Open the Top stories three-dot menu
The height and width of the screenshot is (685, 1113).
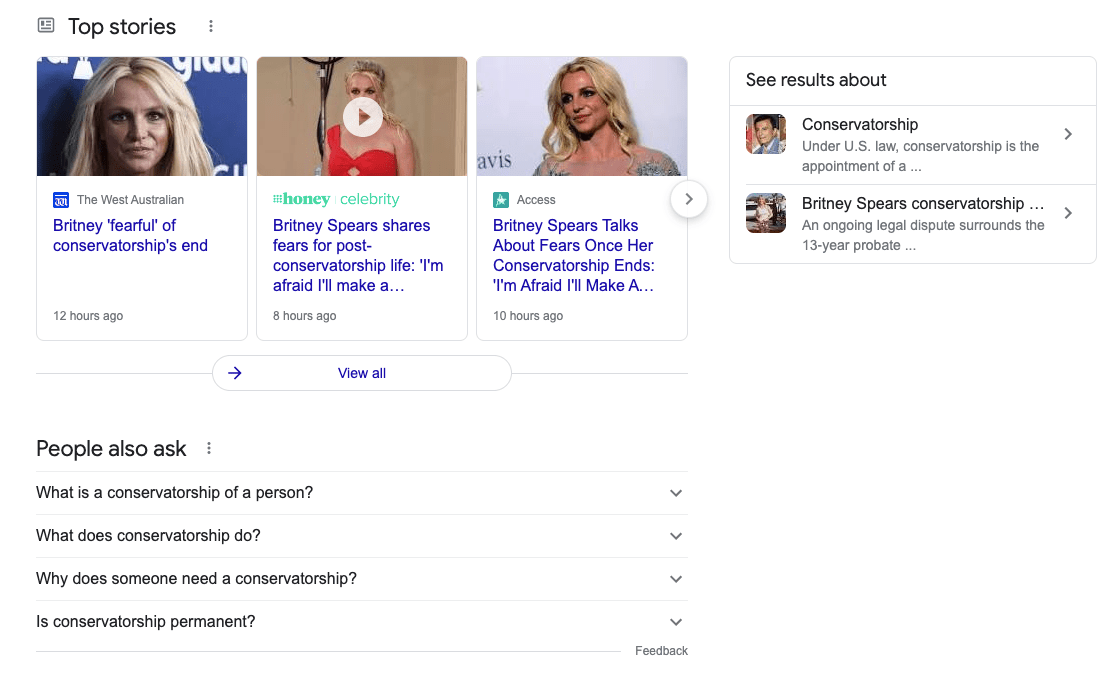pos(210,26)
